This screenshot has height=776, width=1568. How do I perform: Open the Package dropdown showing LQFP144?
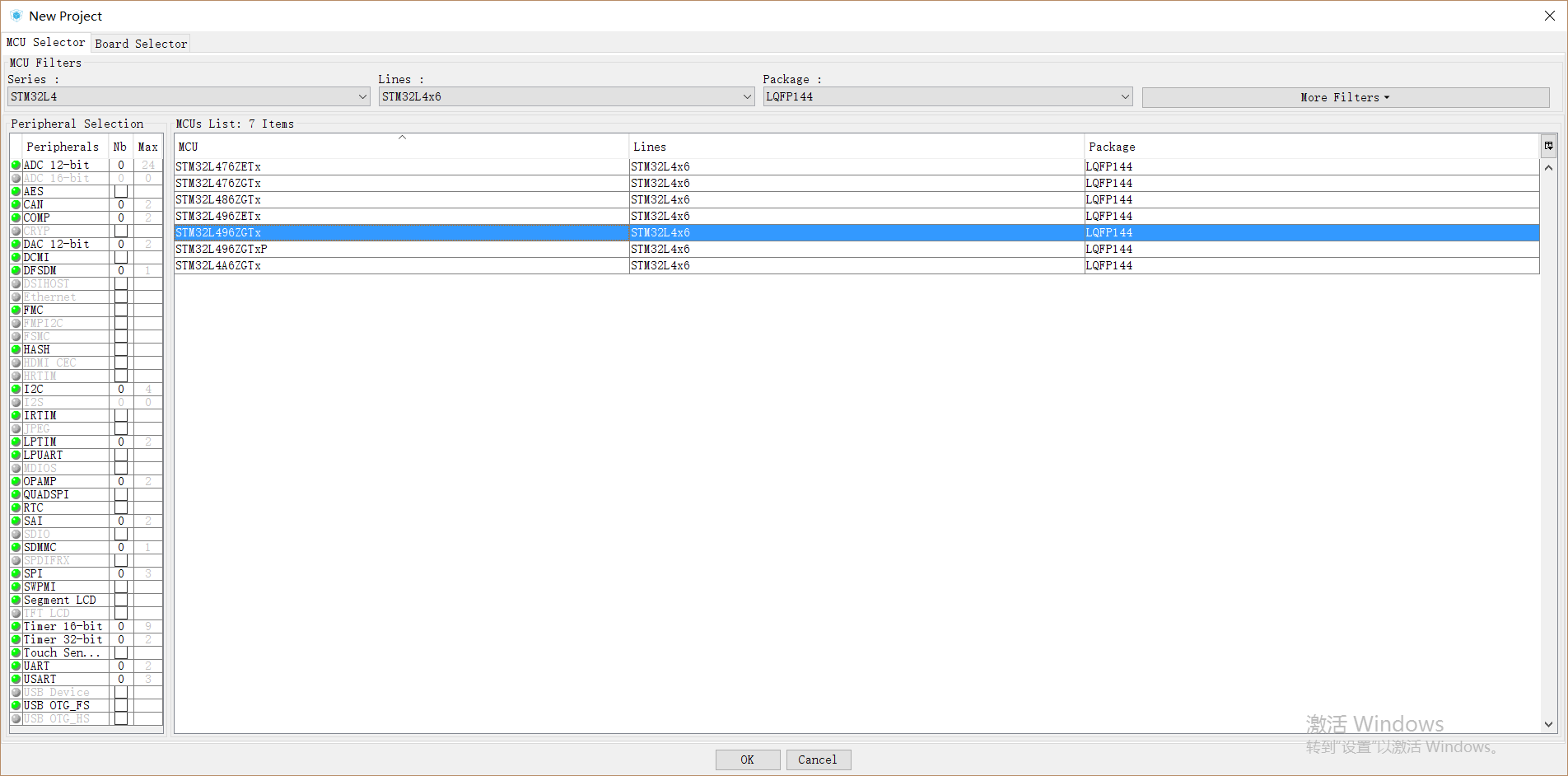click(947, 96)
